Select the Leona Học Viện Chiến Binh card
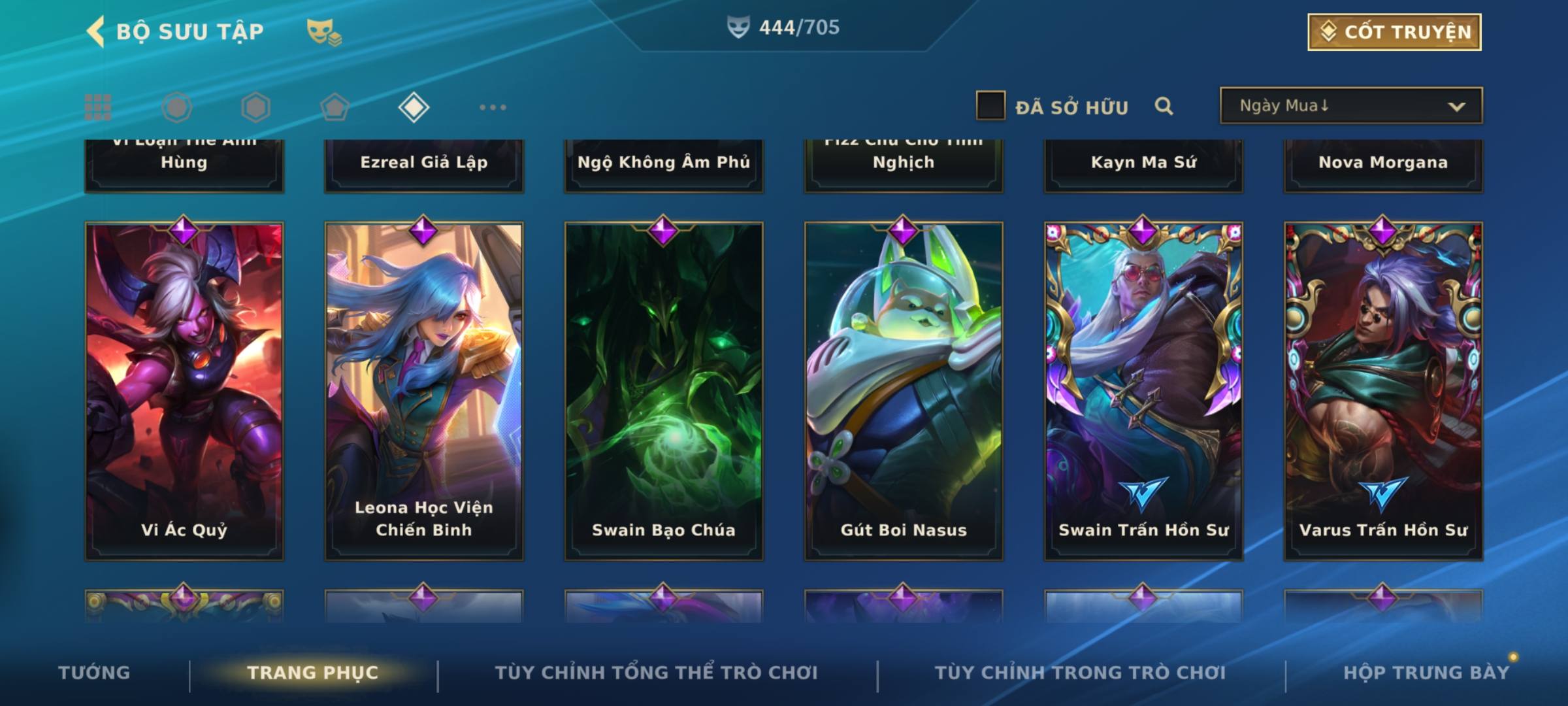The height and width of the screenshot is (706, 1568). pos(424,391)
